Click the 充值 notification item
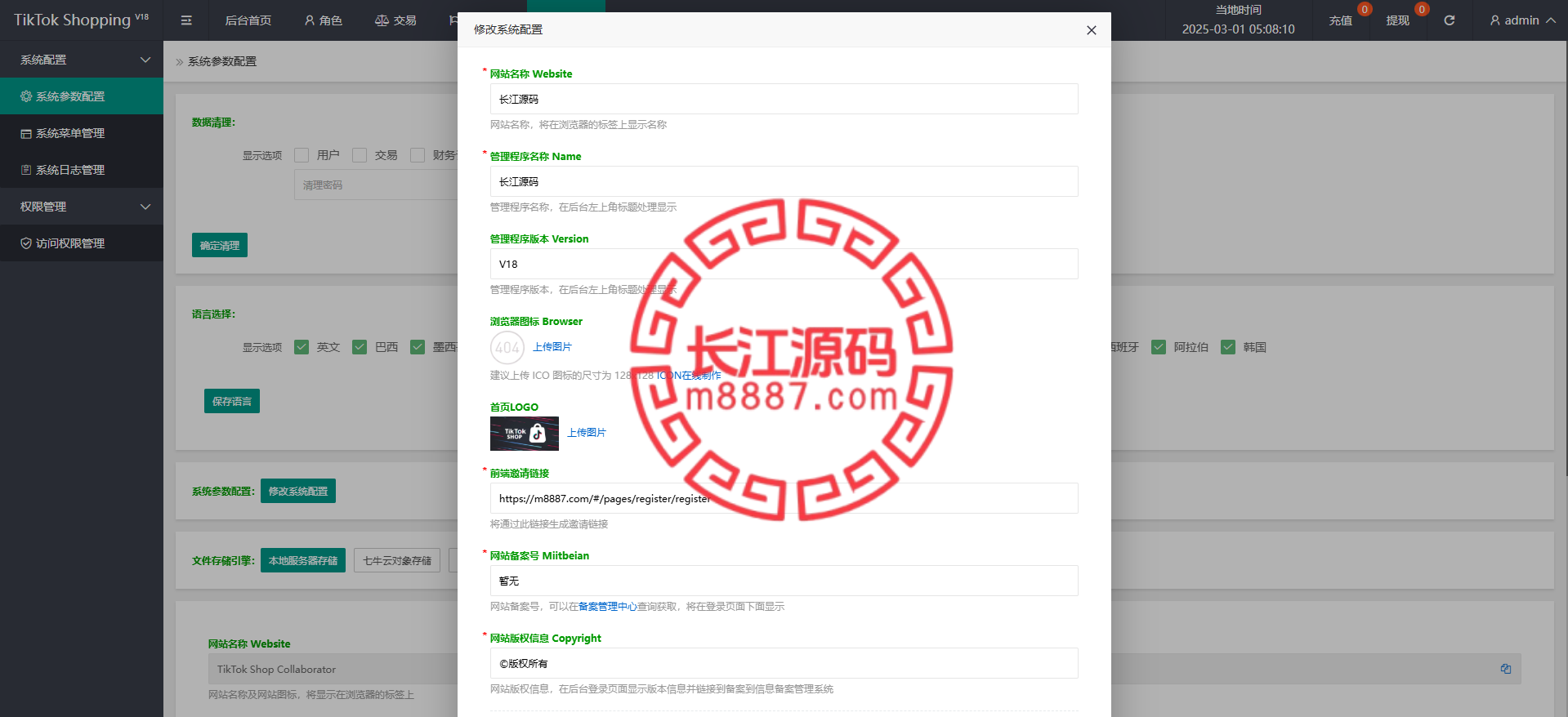 1341,20
